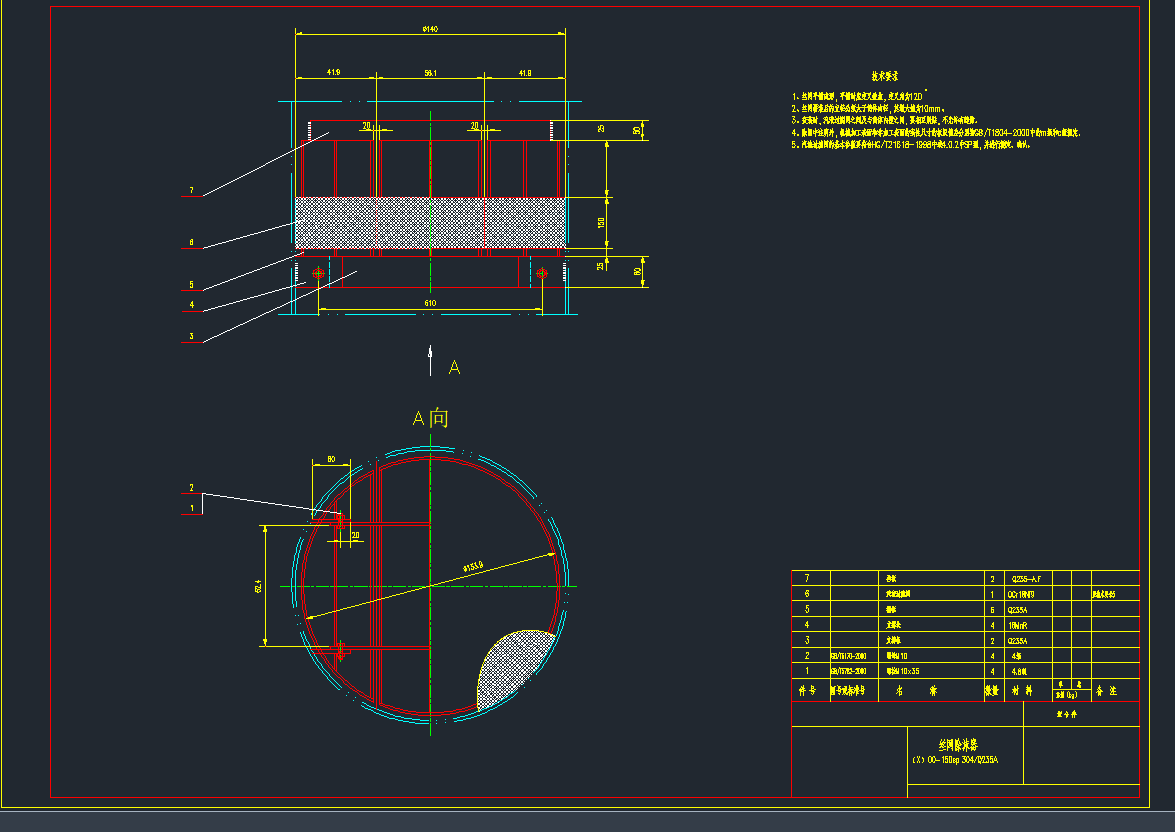Click part balloon number 7 label
The height and width of the screenshot is (832, 1175).
pos(190,191)
